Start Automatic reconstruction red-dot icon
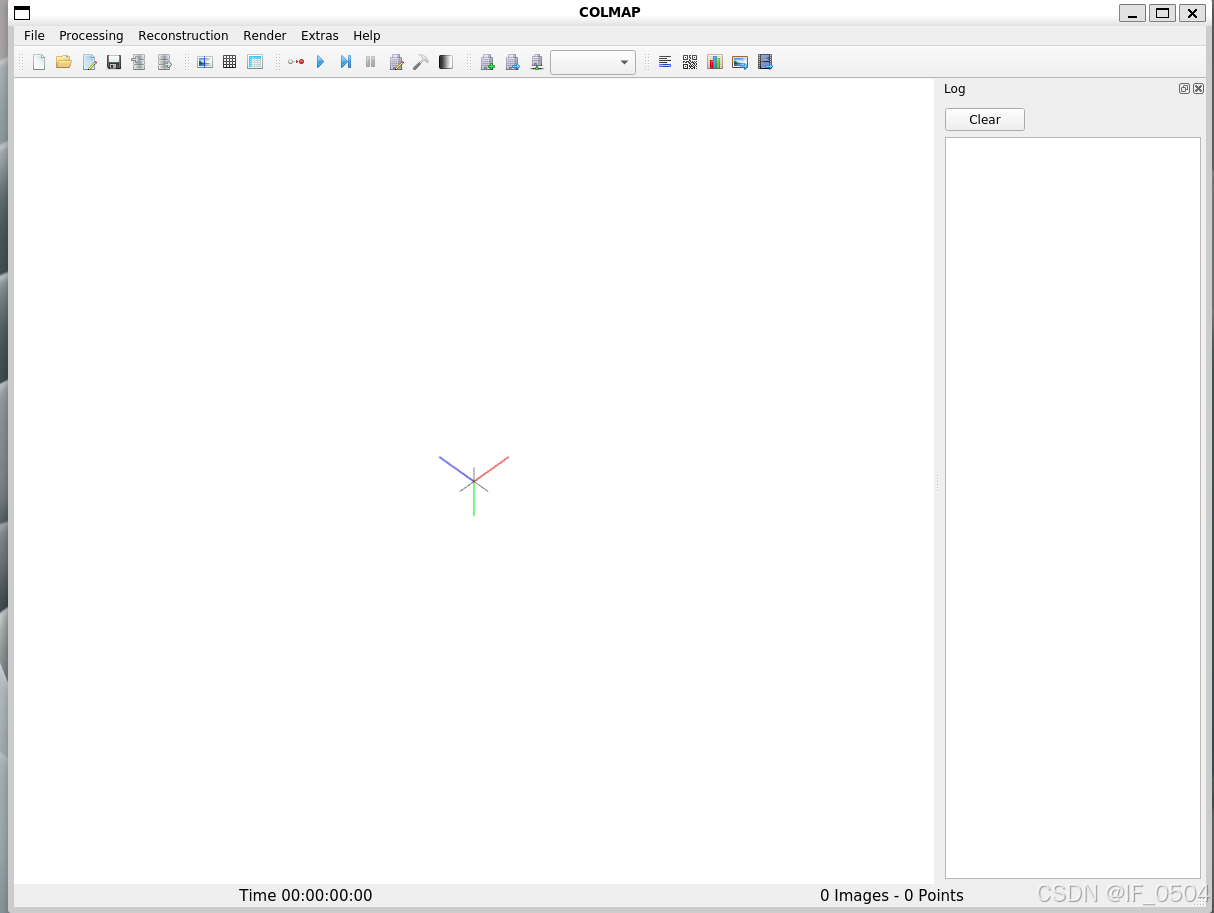 [296, 62]
